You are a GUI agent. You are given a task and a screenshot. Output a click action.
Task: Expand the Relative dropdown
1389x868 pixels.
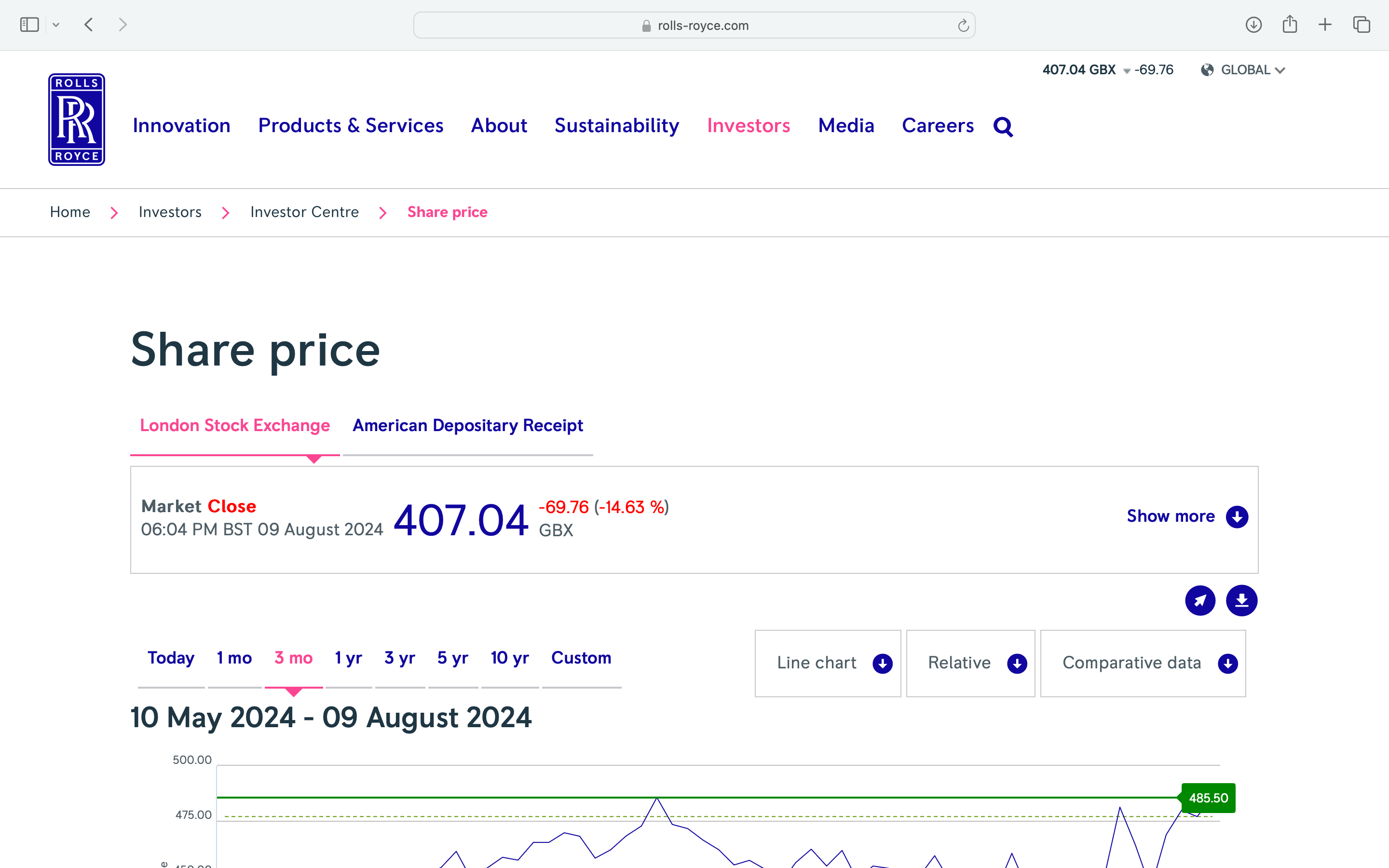(970, 663)
